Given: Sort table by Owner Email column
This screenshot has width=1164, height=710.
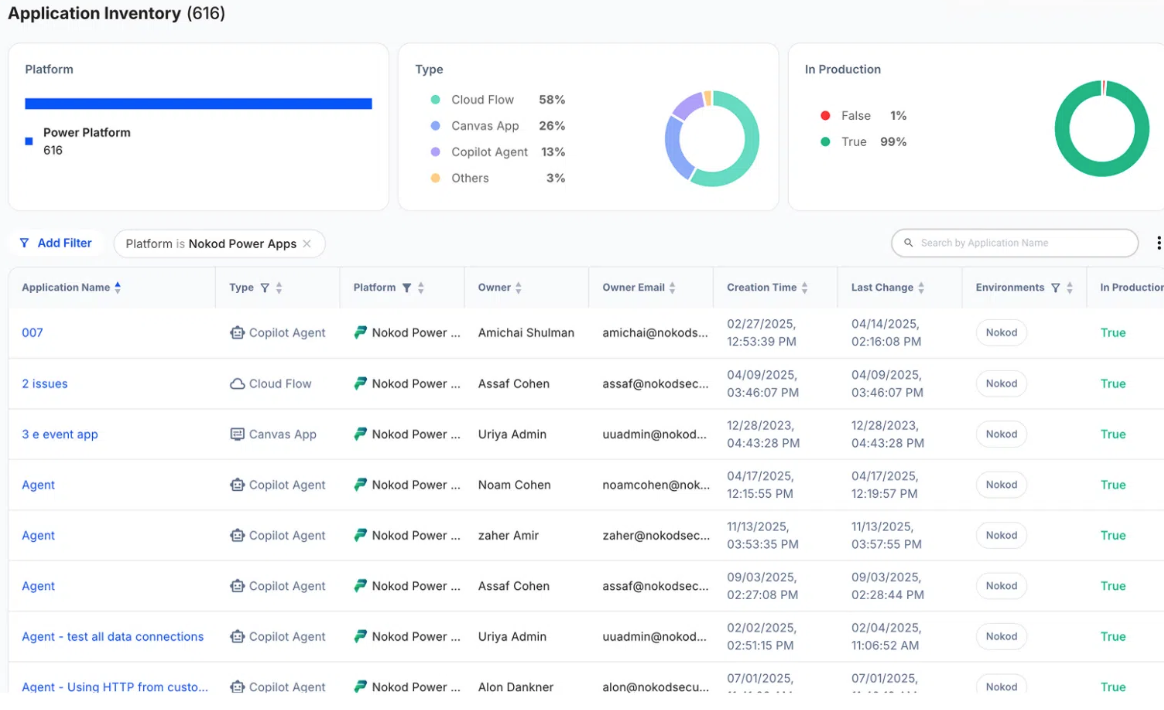Looking at the screenshot, I should coord(672,288).
